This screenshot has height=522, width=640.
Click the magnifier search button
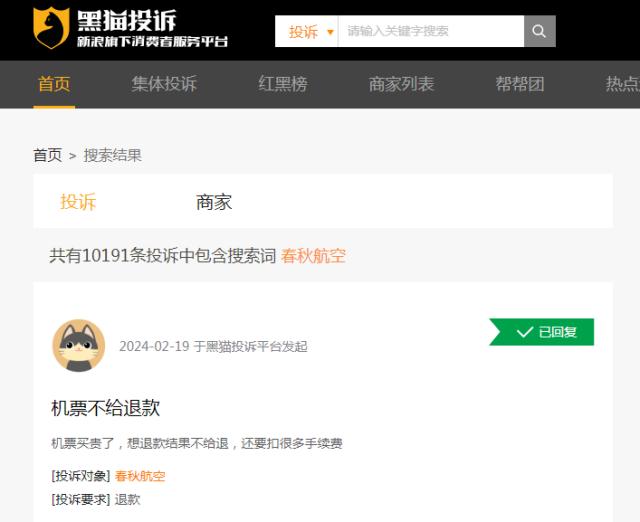(x=540, y=31)
